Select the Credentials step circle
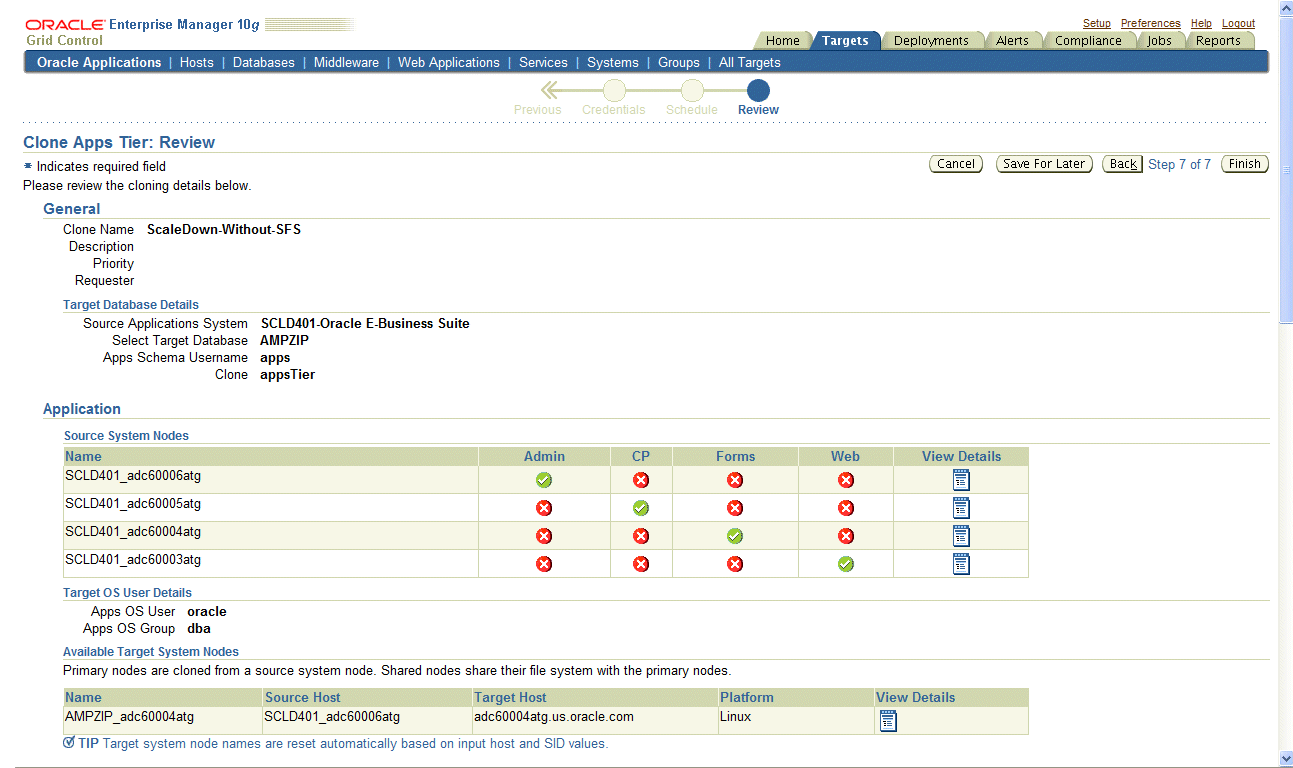The height and width of the screenshot is (768, 1293). point(613,90)
